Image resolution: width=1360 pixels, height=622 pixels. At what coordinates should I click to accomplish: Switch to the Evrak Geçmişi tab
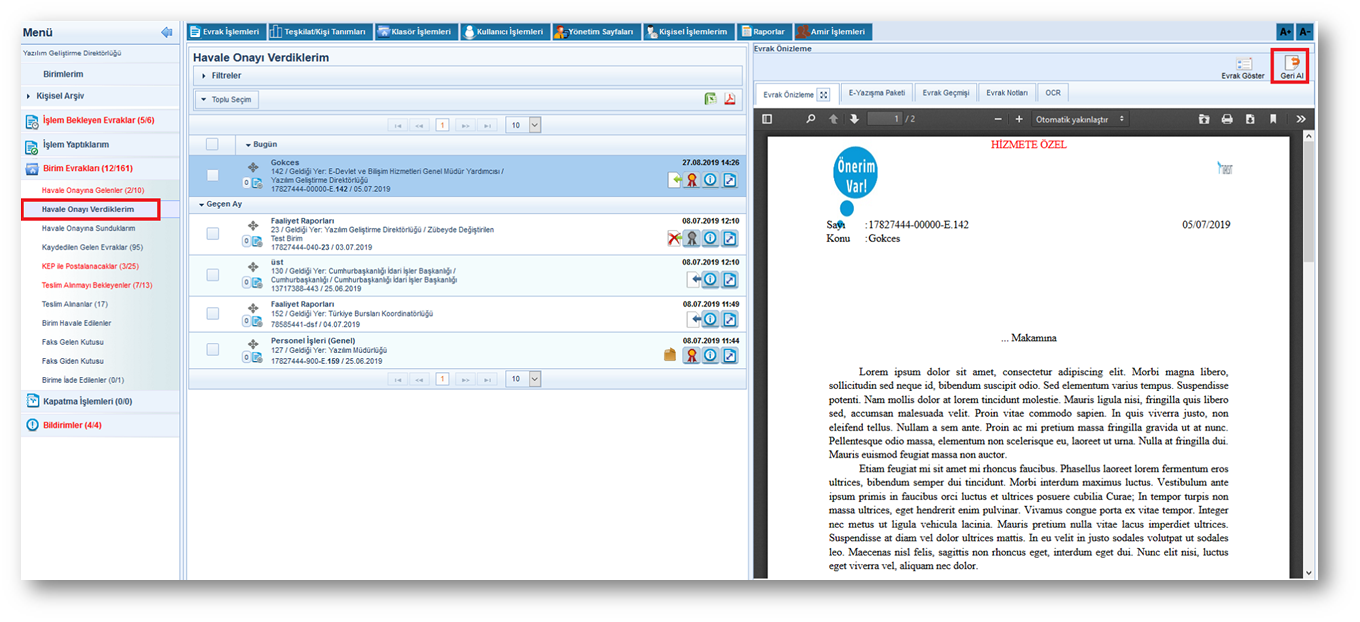[945, 93]
